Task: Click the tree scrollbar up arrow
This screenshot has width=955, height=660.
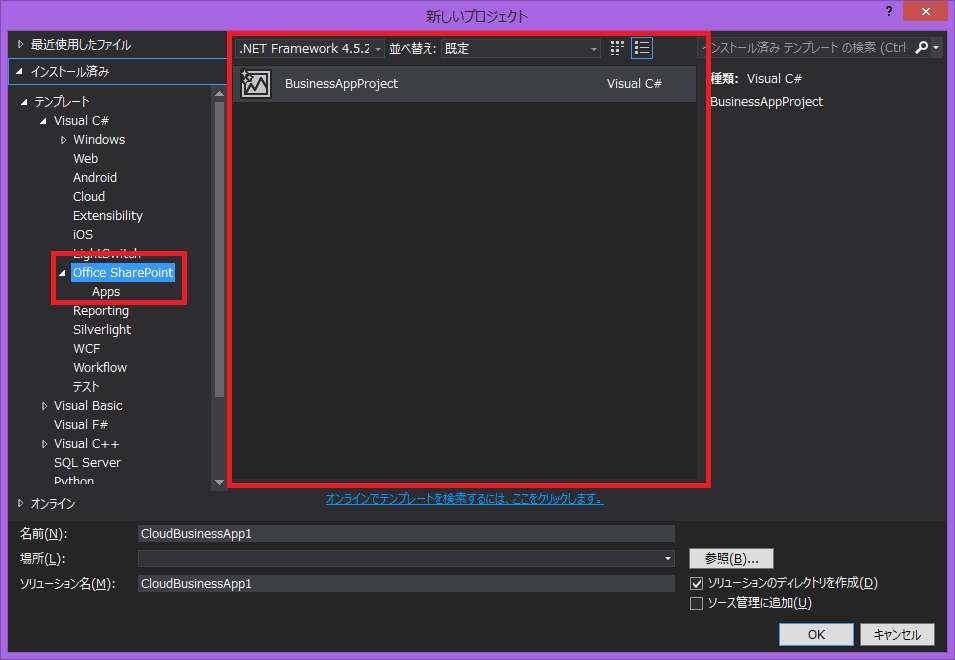Action: click(219, 93)
